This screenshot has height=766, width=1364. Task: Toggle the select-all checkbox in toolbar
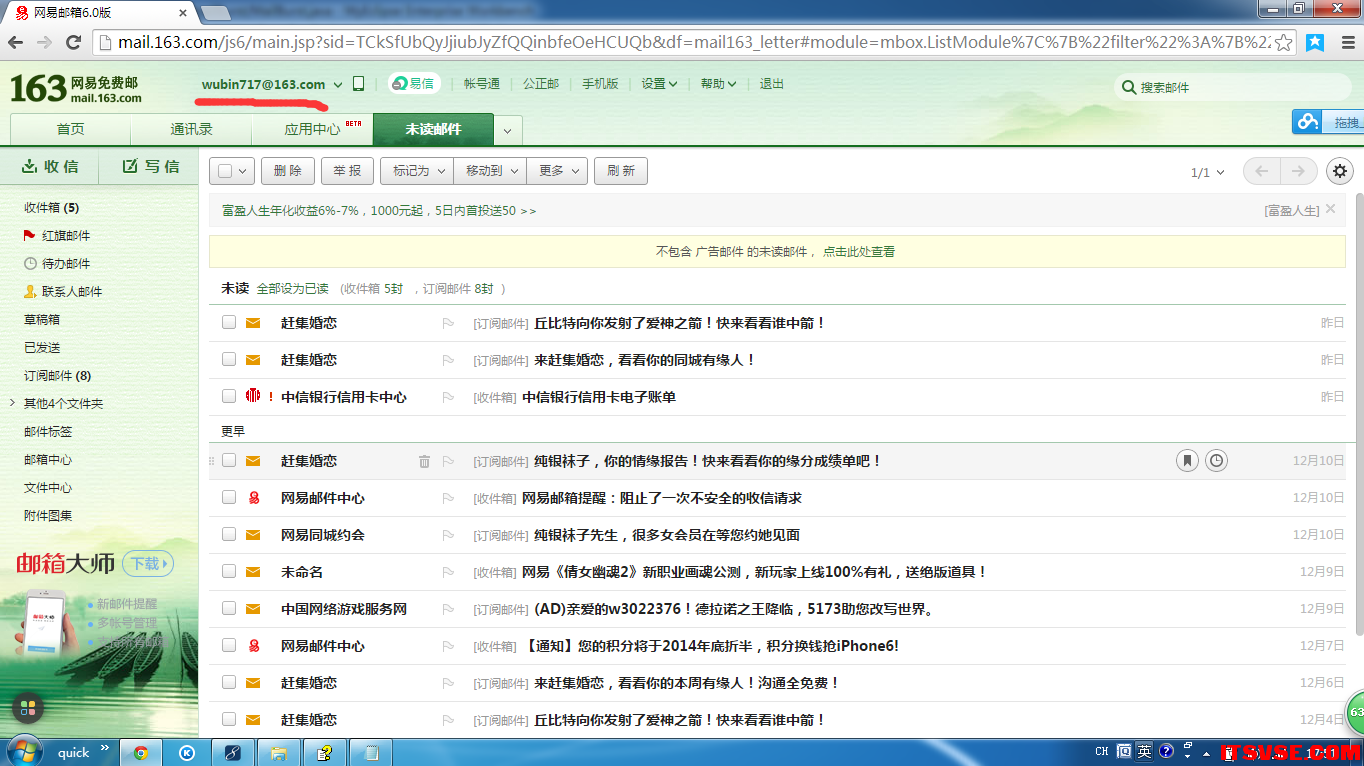(x=225, y=171)
